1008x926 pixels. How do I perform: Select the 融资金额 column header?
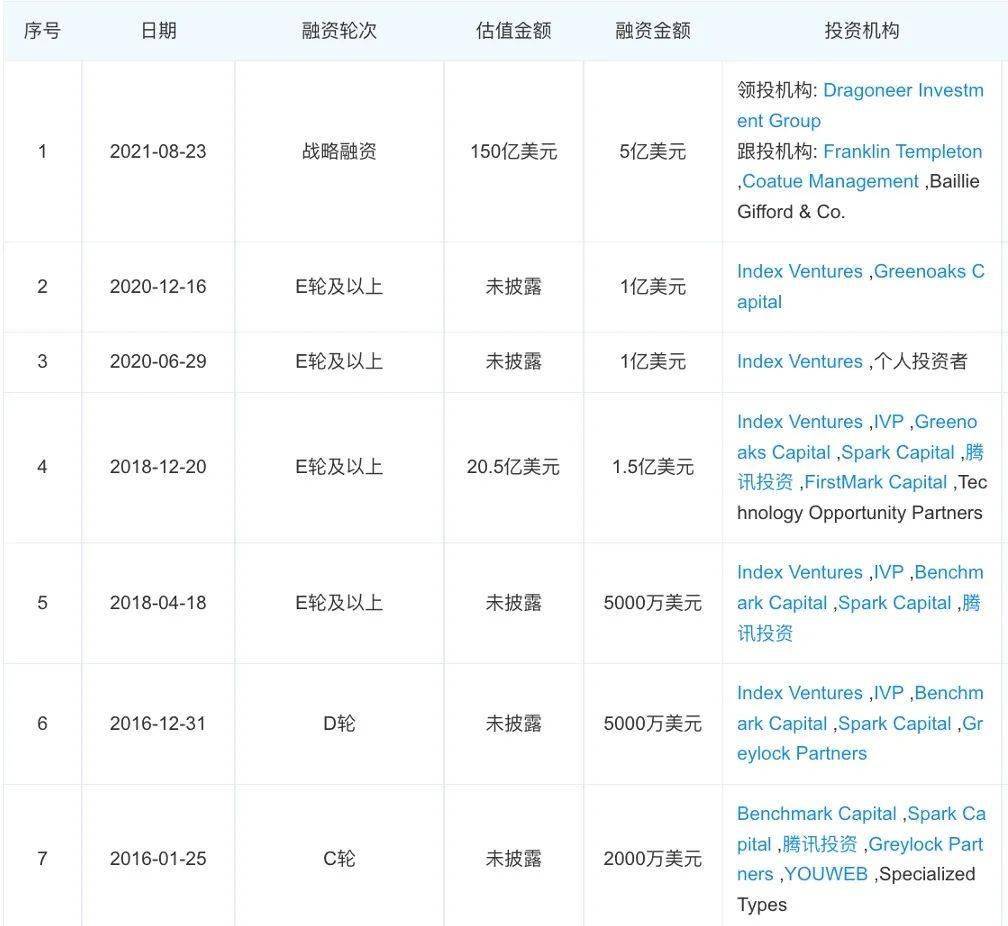click(652, 30)
